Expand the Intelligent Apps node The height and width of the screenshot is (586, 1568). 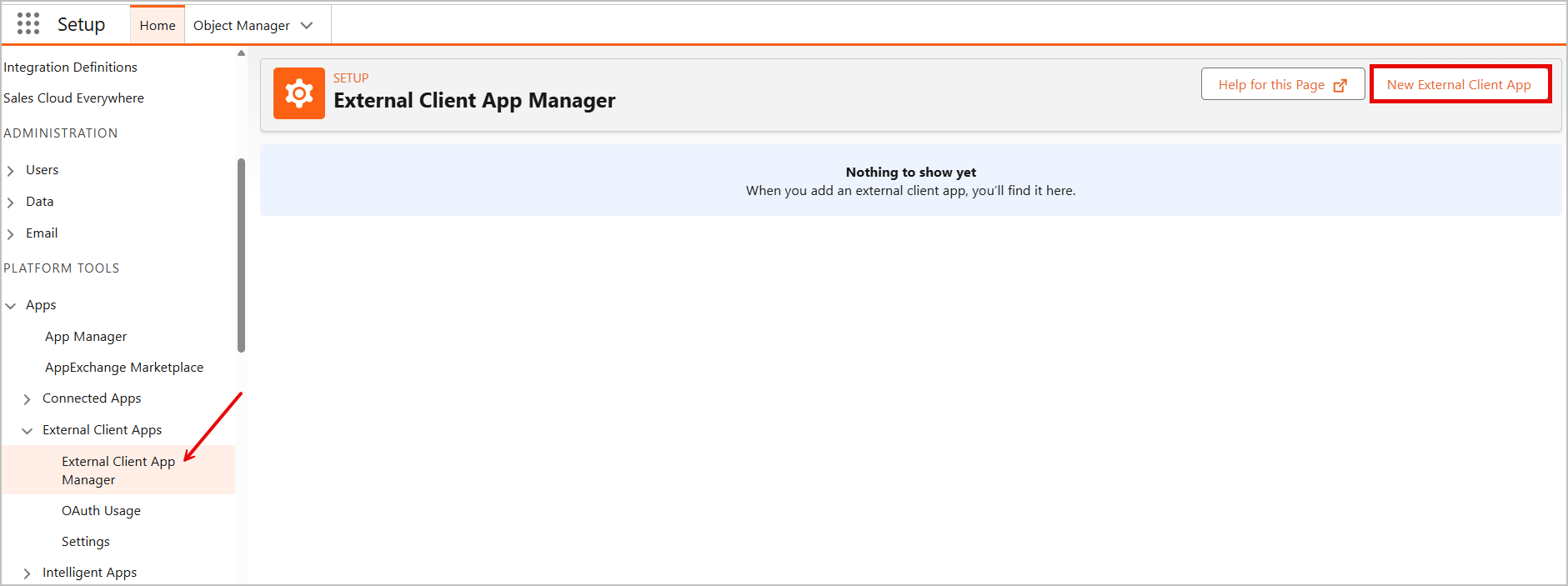28,573
